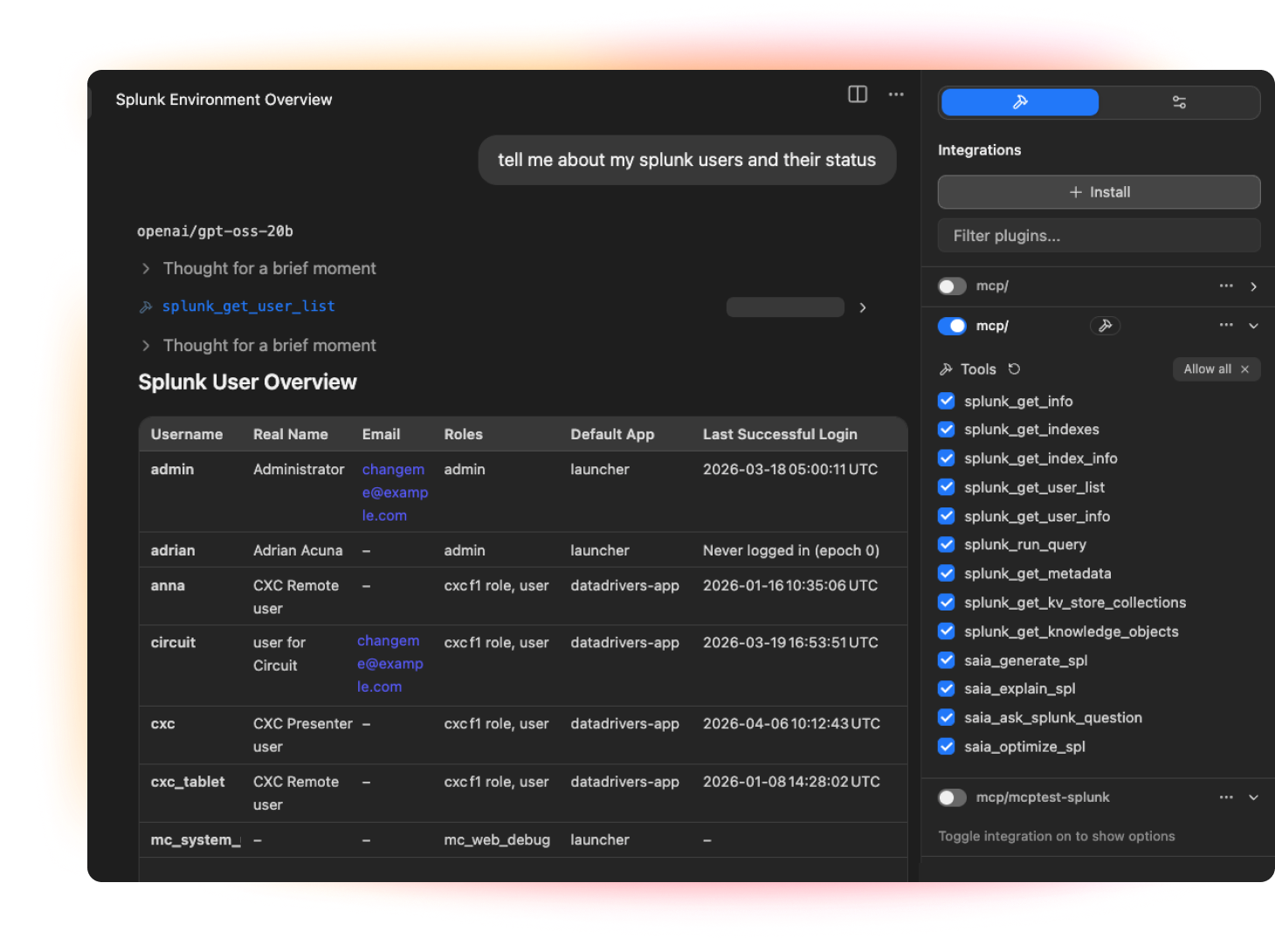Uncheck the splunk_get_info tool
The image size is (1275, 952).
(x=946, y=401)
